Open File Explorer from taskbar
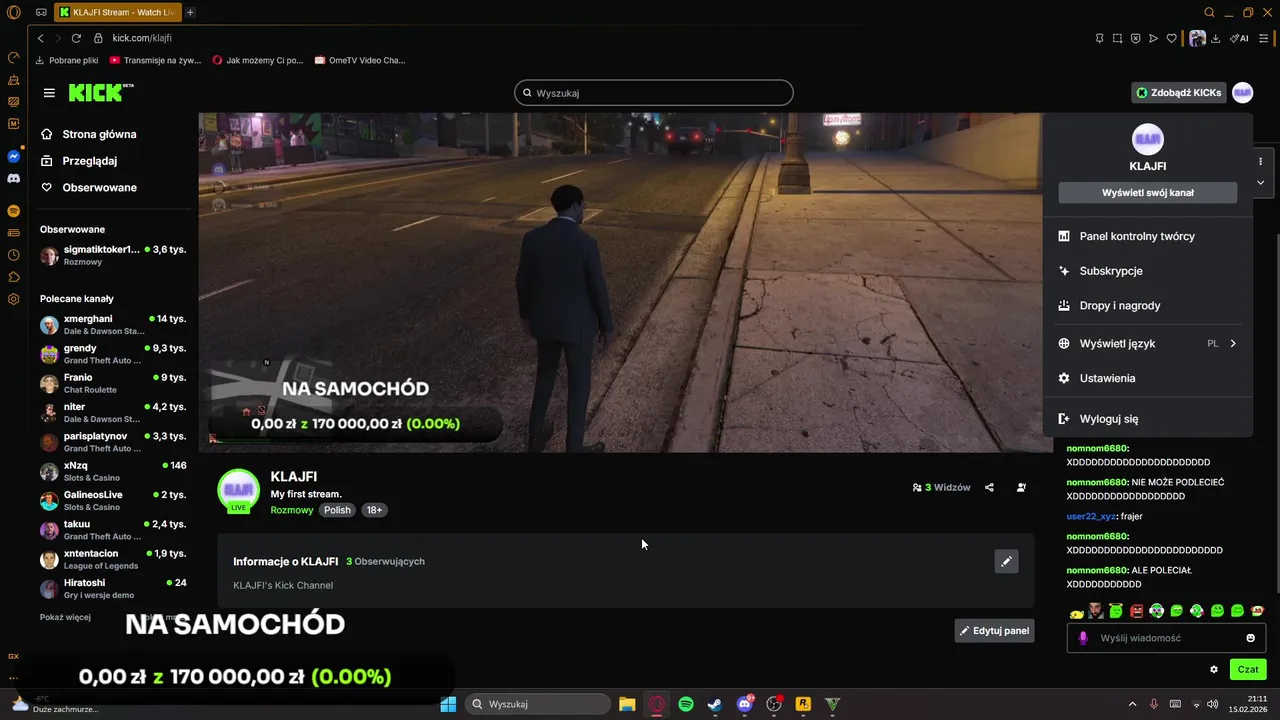Image resolution: width=1280 pixels, height=720 pixels. point(627,704)
